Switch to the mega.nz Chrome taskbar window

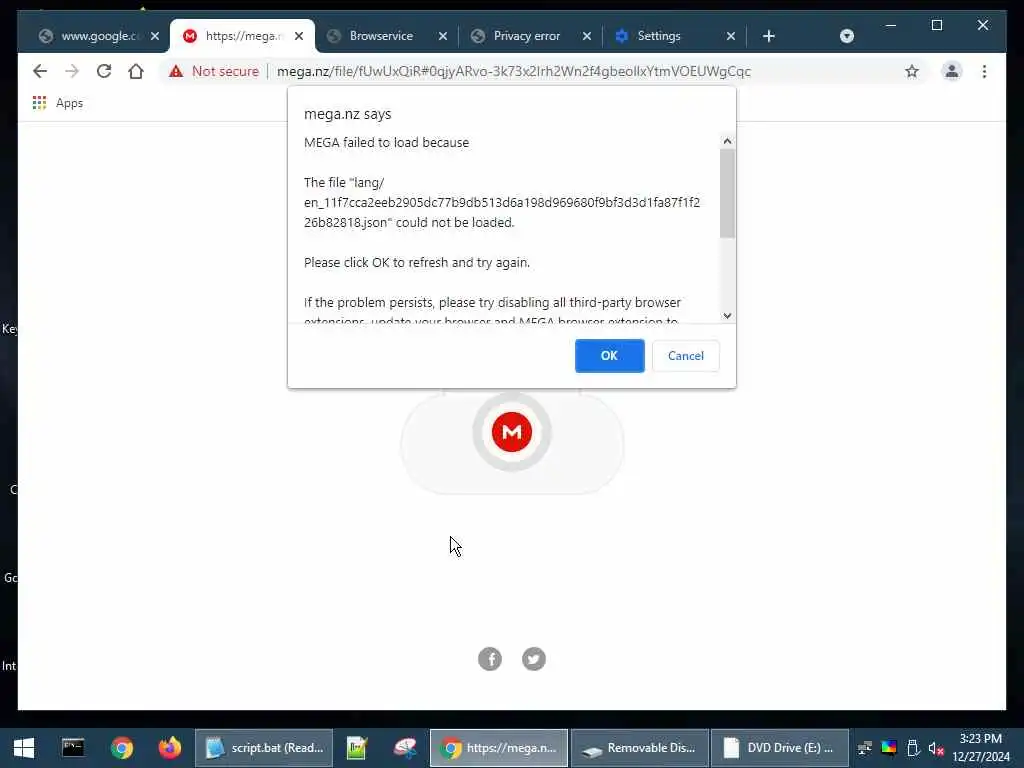[x=499, y=748]
